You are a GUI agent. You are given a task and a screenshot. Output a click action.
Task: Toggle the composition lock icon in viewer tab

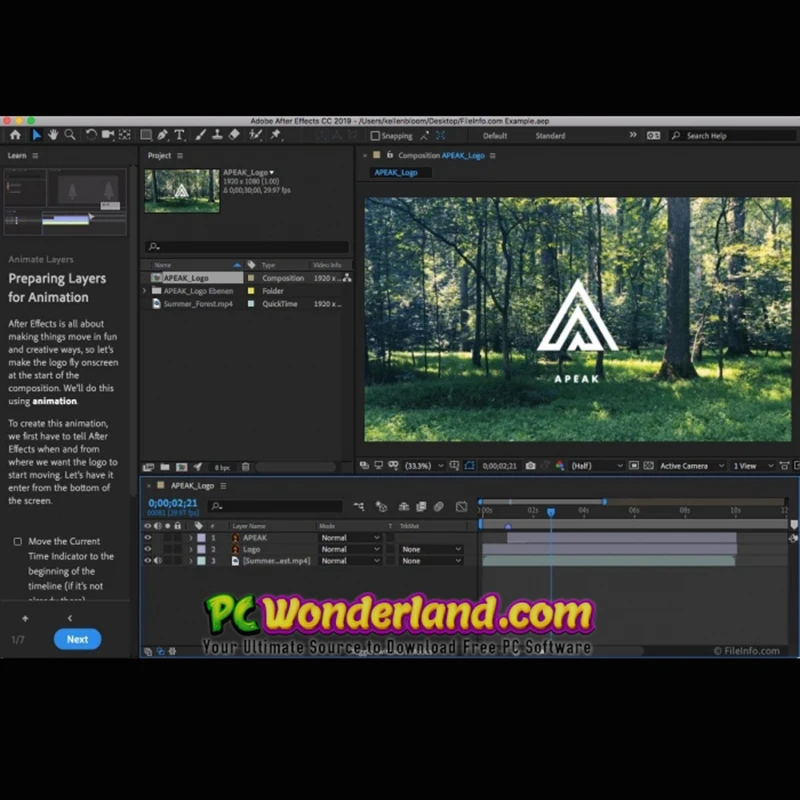(390, 155)
